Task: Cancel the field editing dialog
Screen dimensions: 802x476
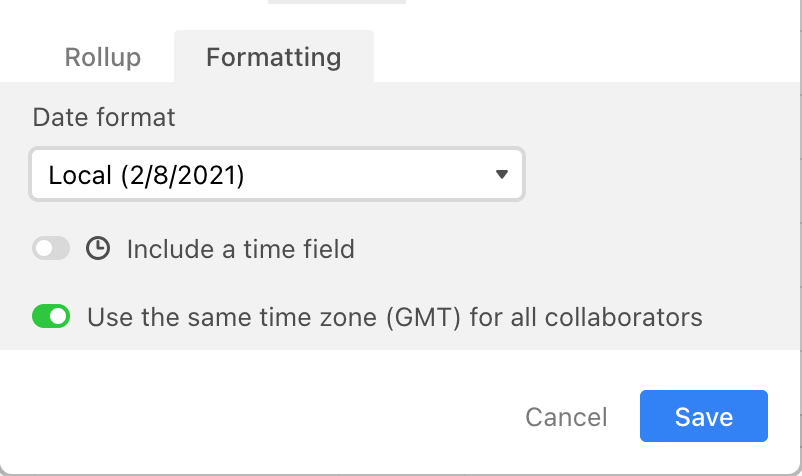Action: tap(566, 417)
